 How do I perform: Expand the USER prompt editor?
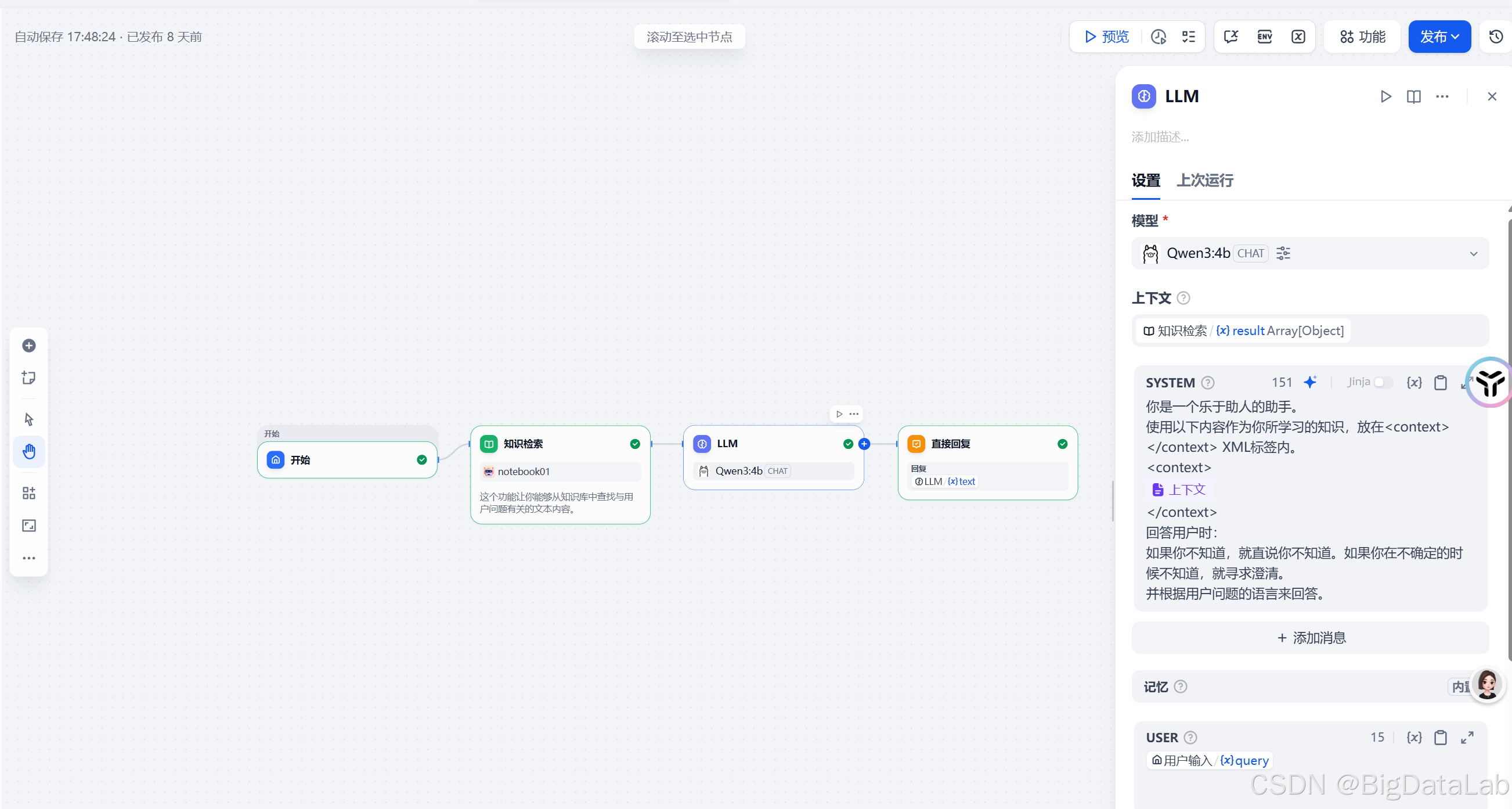coord(1467,737)
